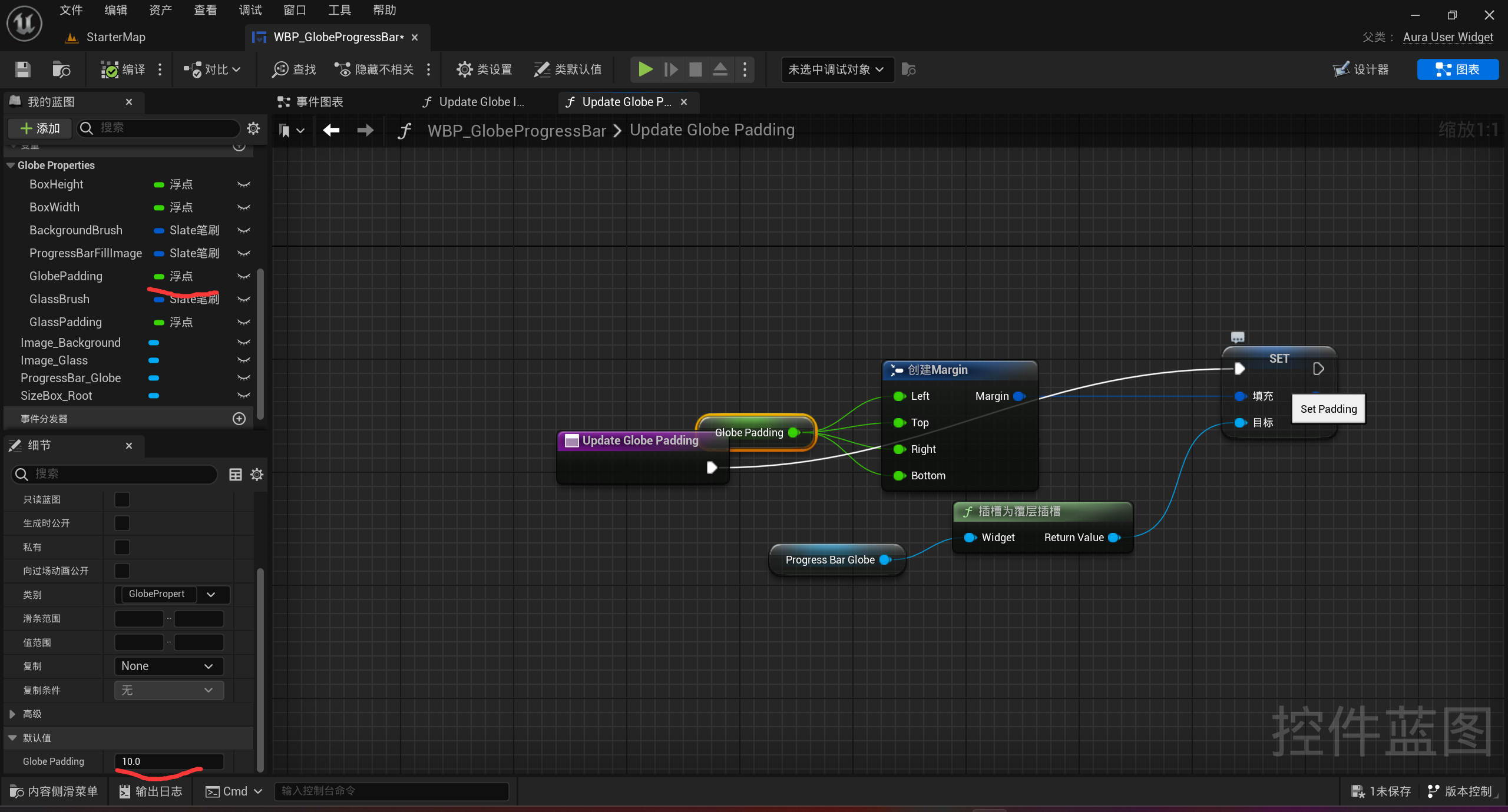Add a new 事件分发器 event dispatcher
1508x812 pixels.
pos(239,419)
